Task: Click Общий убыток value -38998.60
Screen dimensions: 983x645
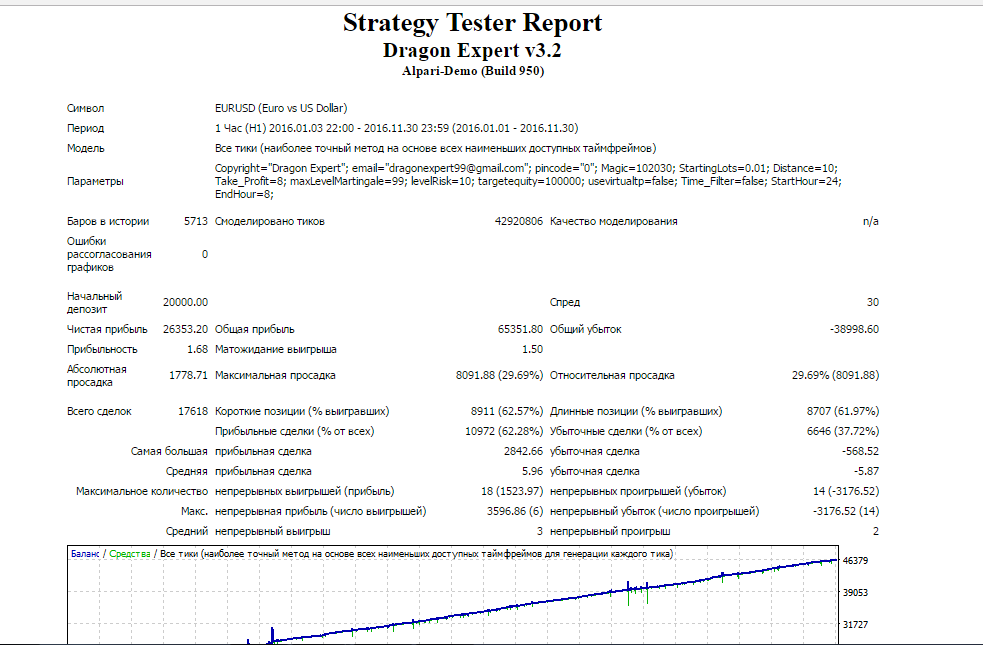Action: pos(854,329)
